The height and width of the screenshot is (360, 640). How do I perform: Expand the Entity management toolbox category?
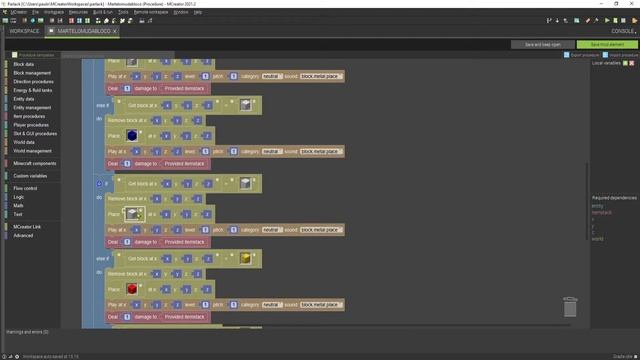(x=32, y=107)
